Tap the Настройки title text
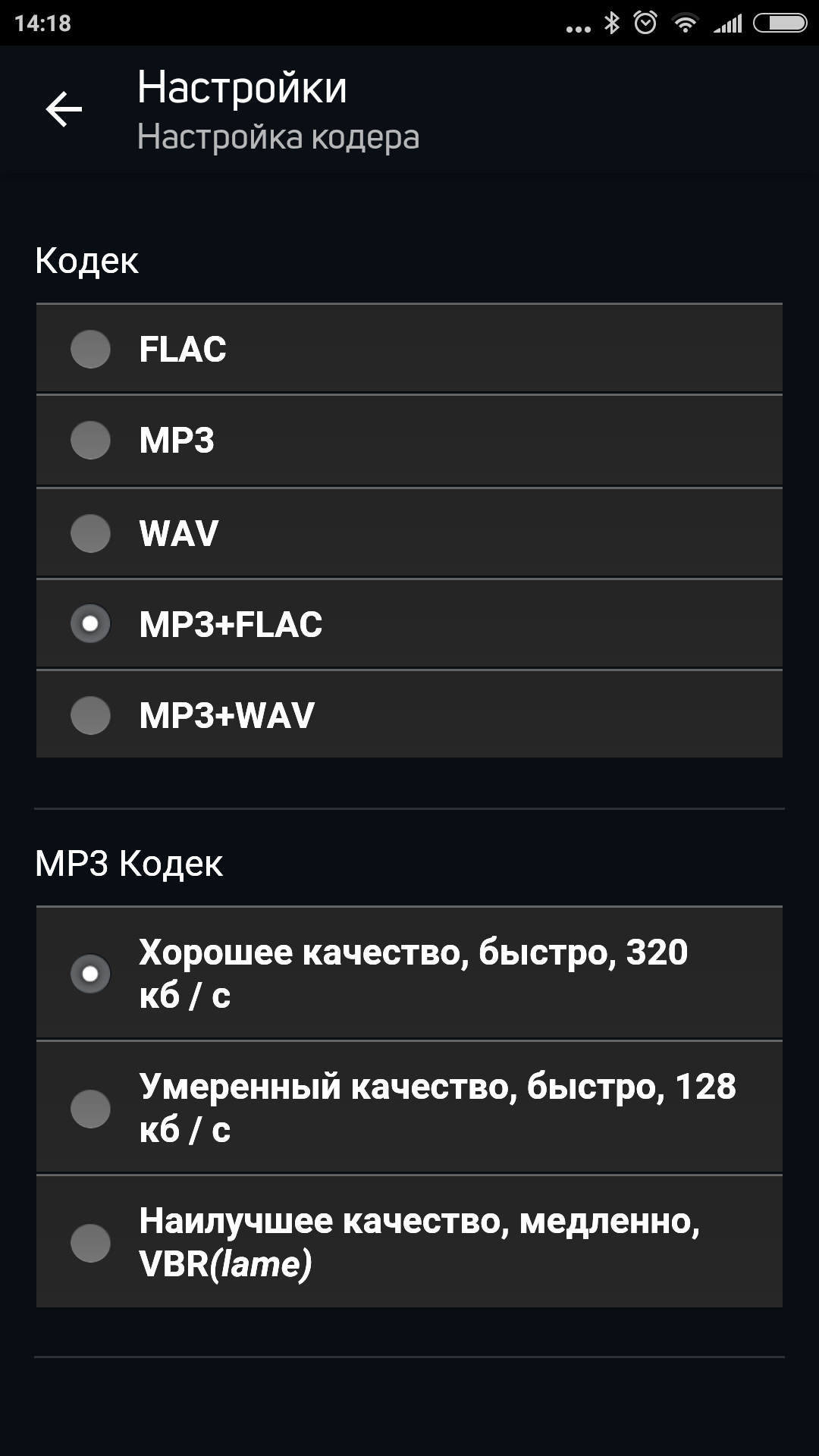The height and width of the screenshot is (1456, 819). [x=242, y=87]
